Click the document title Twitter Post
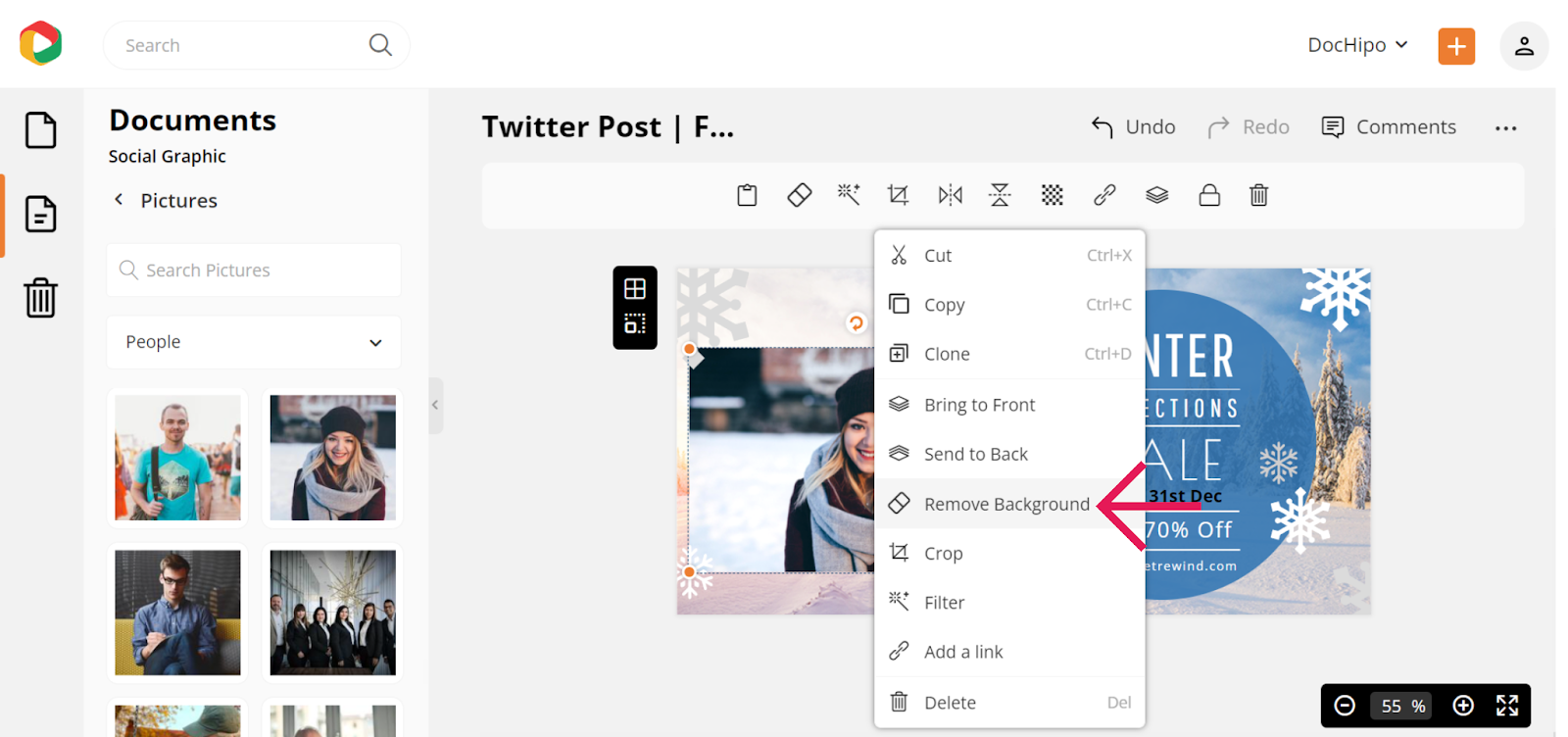 pos(608,127)
